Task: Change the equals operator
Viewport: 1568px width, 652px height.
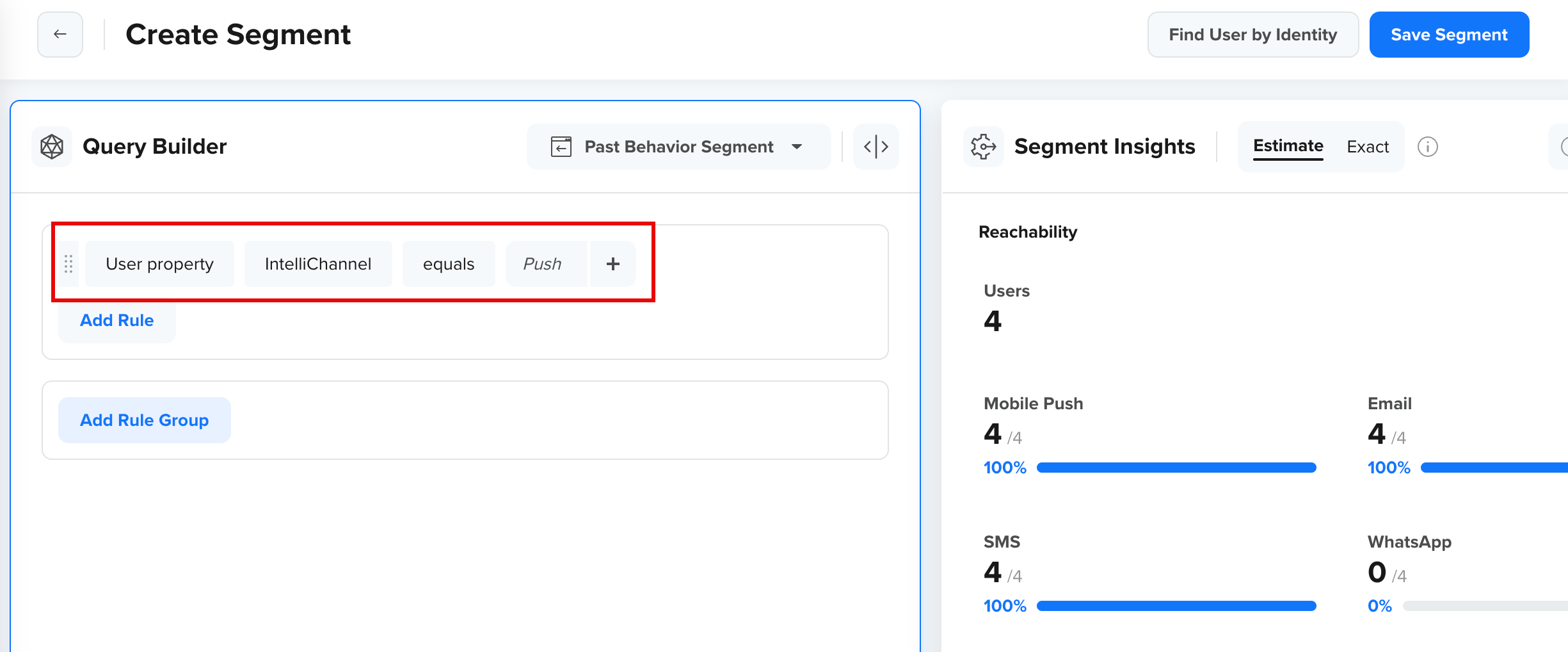Action: [x=449, y=264]
